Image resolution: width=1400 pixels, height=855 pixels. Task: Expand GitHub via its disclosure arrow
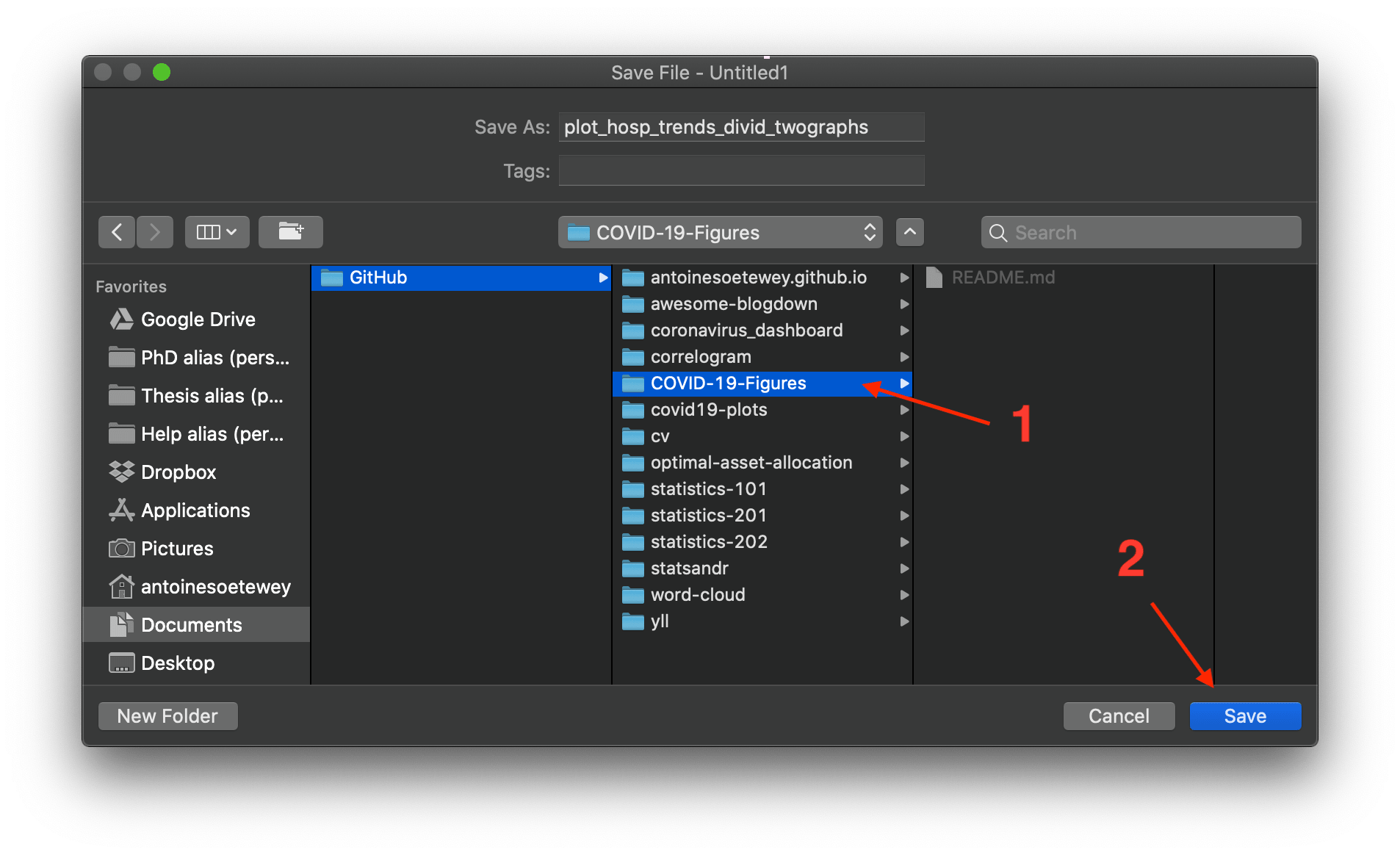(x=603, y=278)
